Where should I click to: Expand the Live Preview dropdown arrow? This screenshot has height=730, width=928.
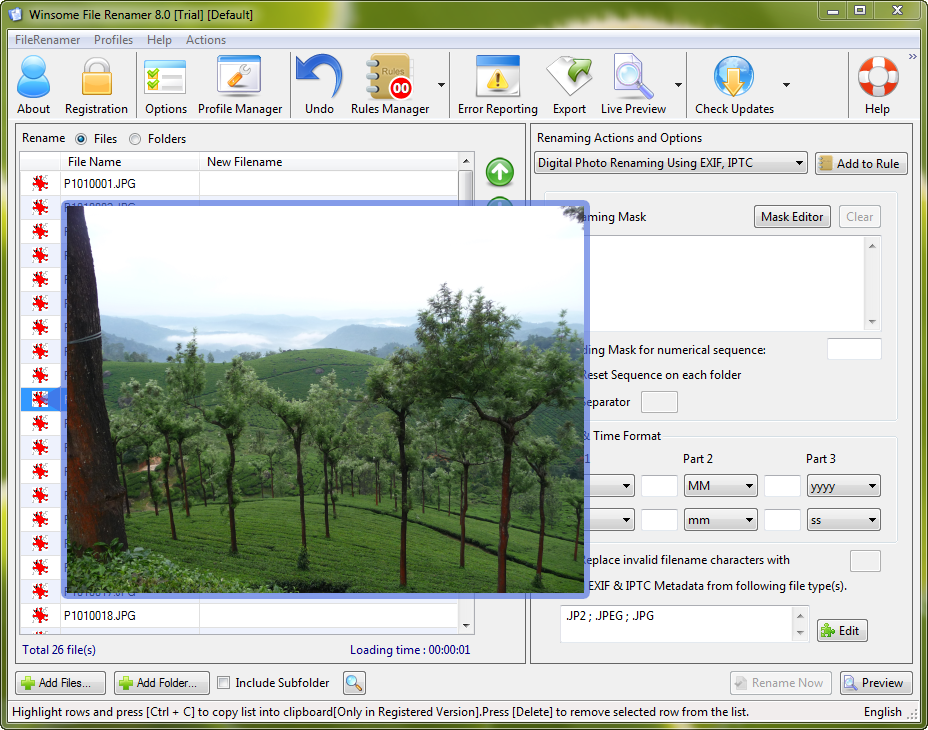[678, 85]
